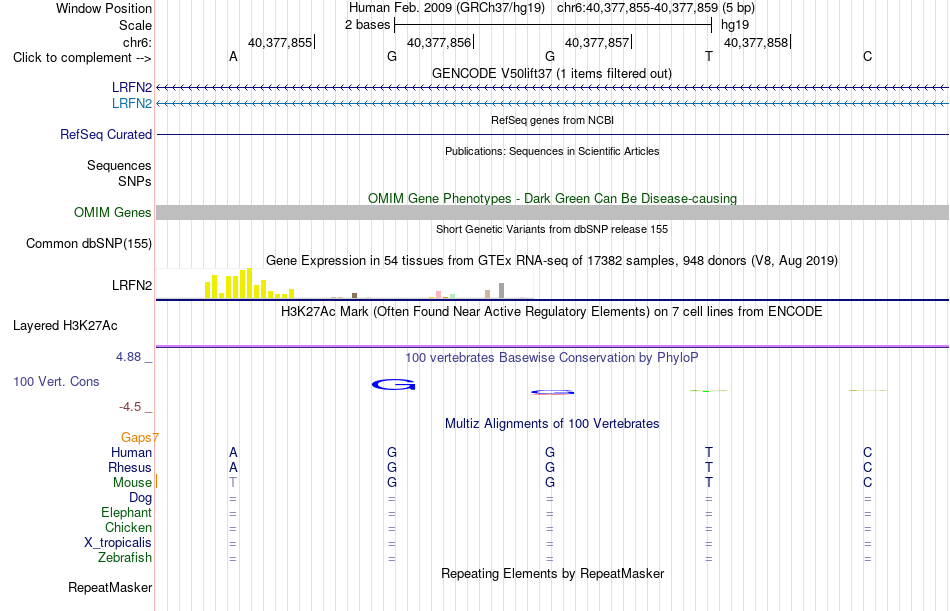Click the 2 bases scale bar
Screen dimensions: 950x611
click(553, 25)
